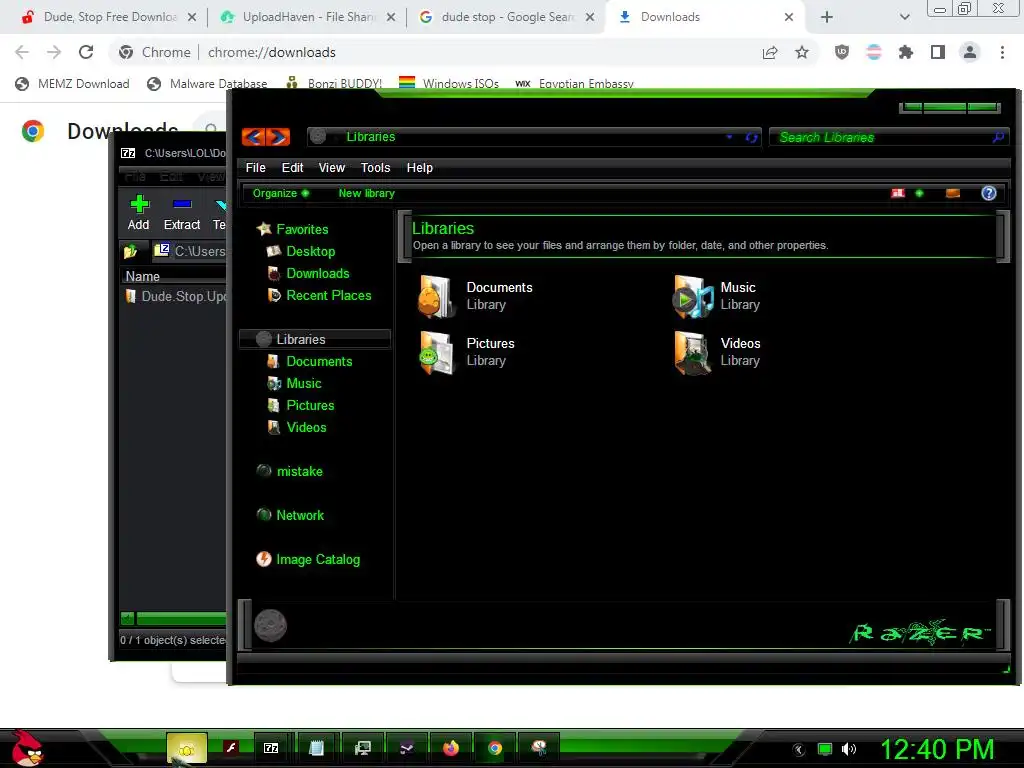Viewport: 1024px width, 768px height.
Task: Click the volume speaker tray icon
Action: click(x=848, y=749)
